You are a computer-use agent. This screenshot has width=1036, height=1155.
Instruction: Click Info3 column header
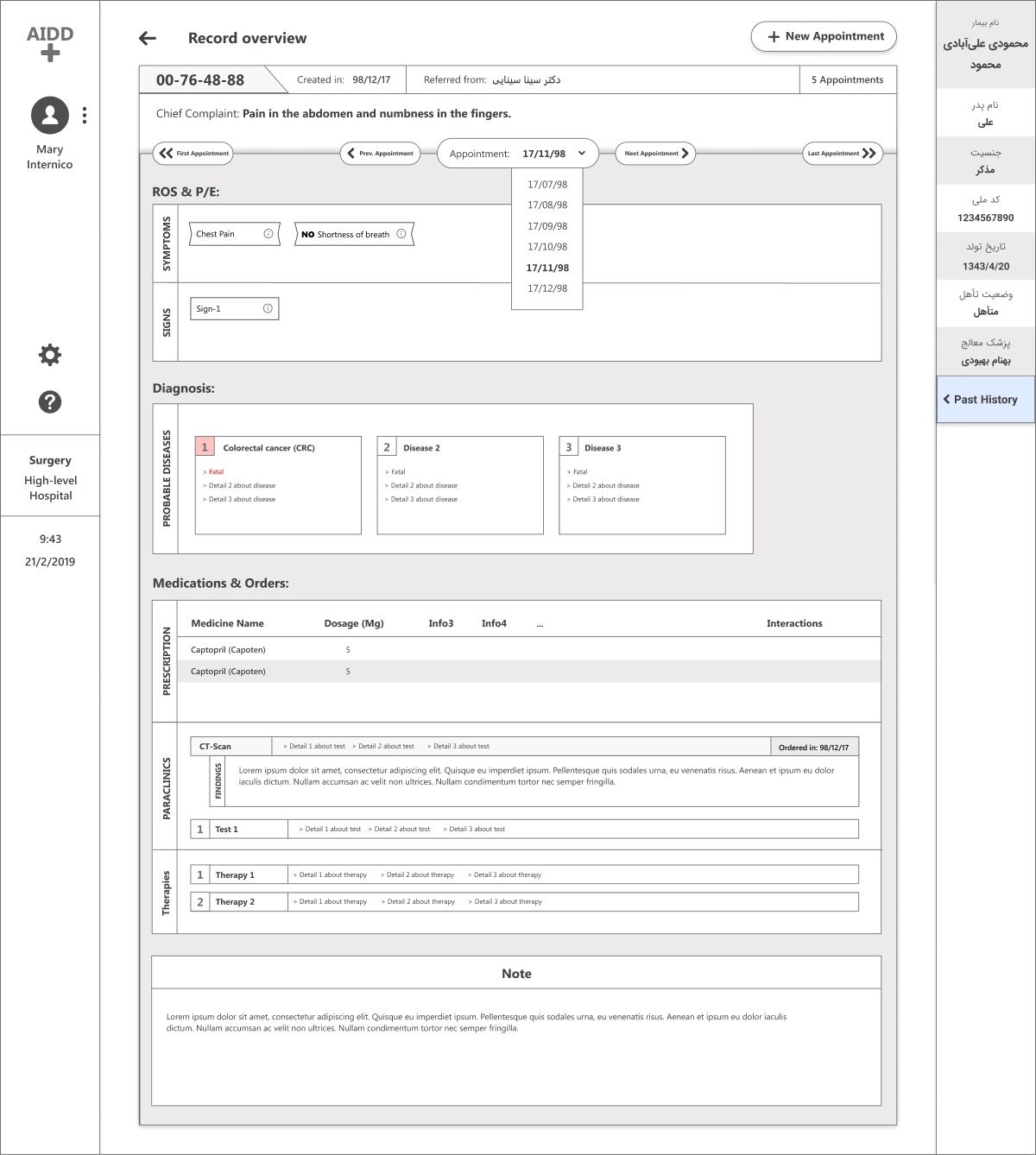441,623
